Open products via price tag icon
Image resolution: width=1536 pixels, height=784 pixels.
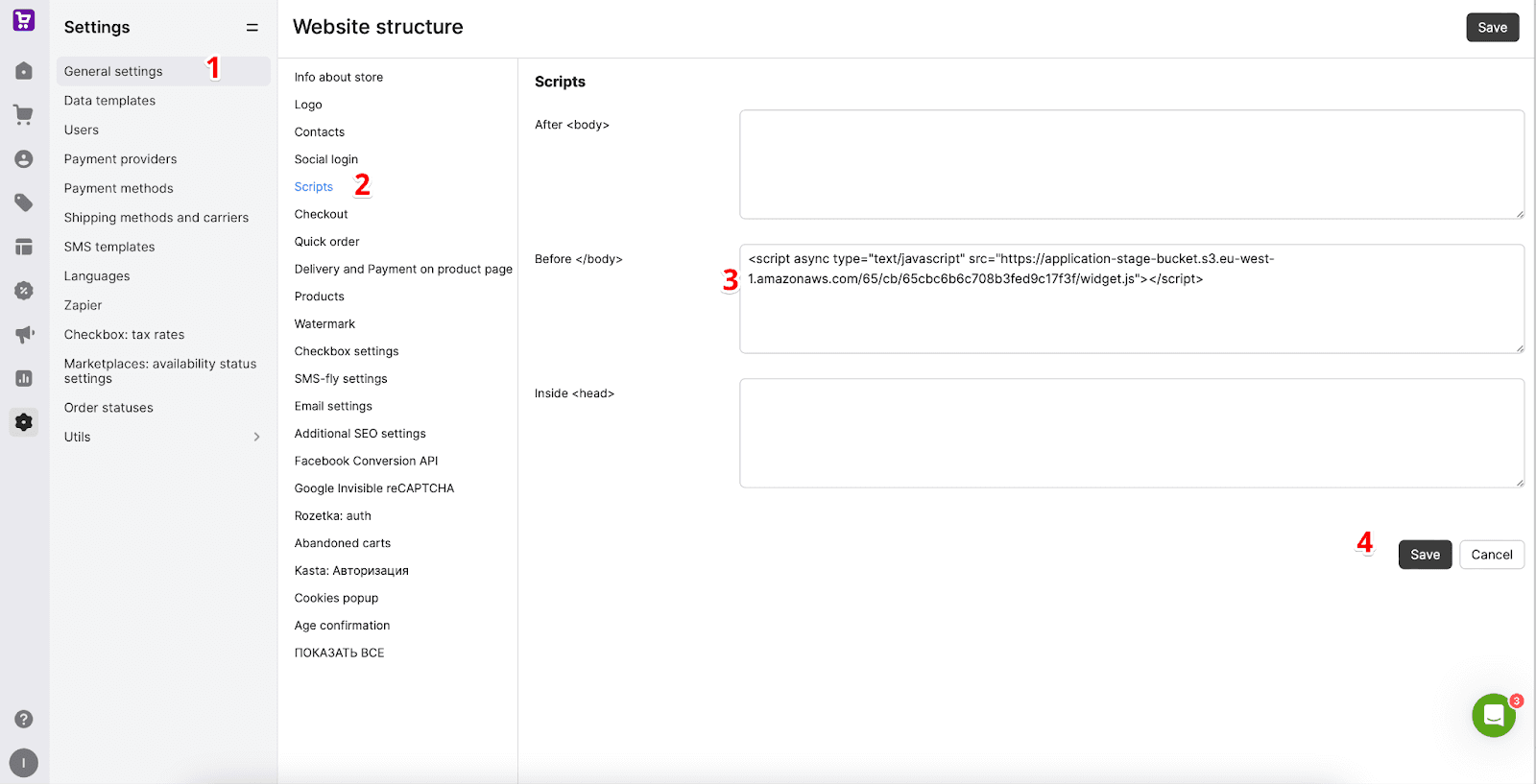point(24,202)
